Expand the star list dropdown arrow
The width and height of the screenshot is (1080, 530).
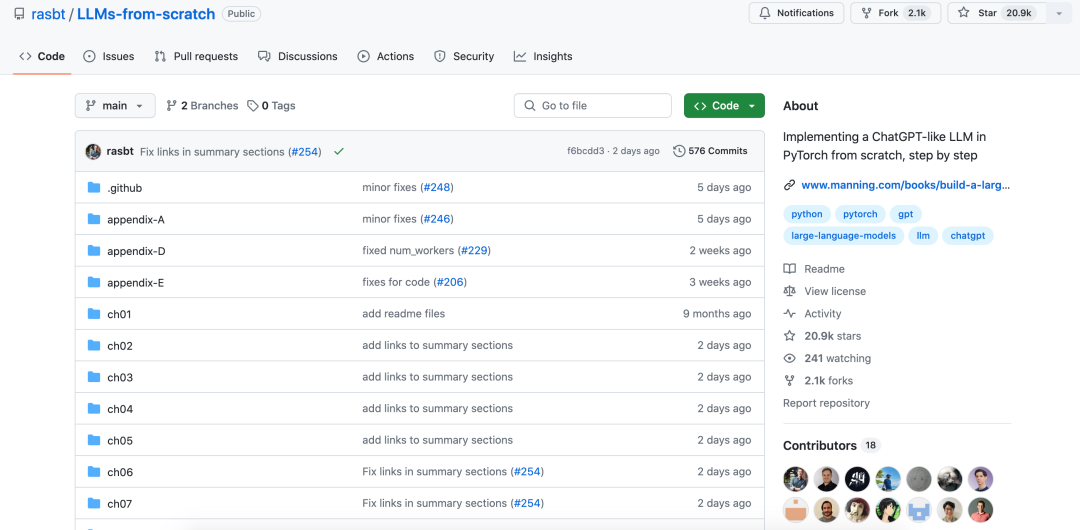tap(1059, 13)
